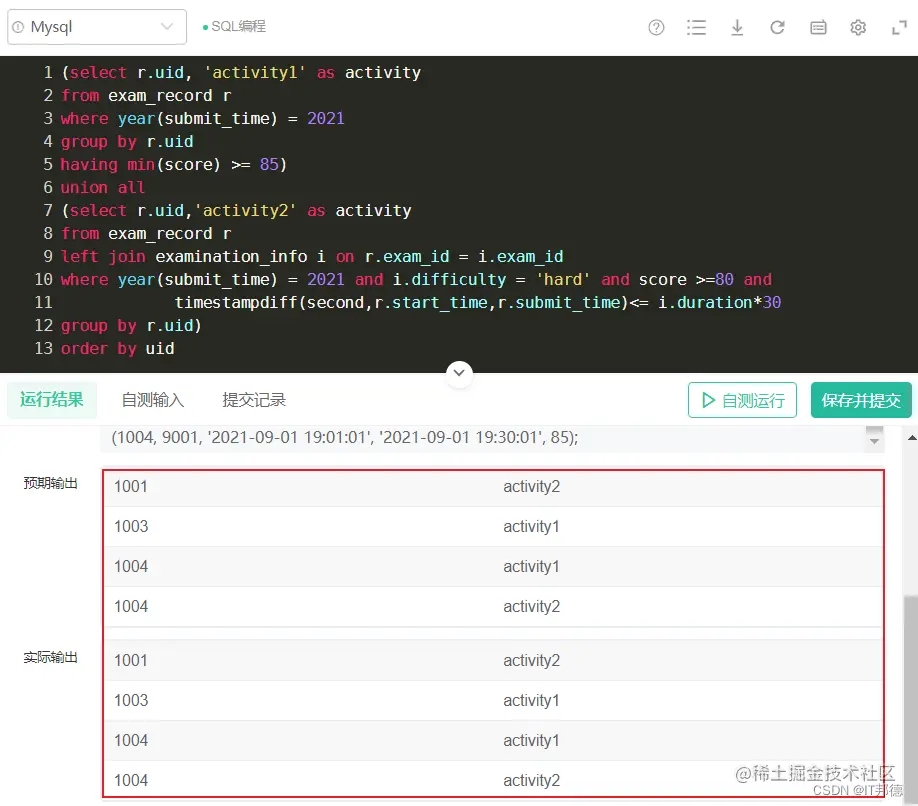Open the problem list icon

pos(696,28)
